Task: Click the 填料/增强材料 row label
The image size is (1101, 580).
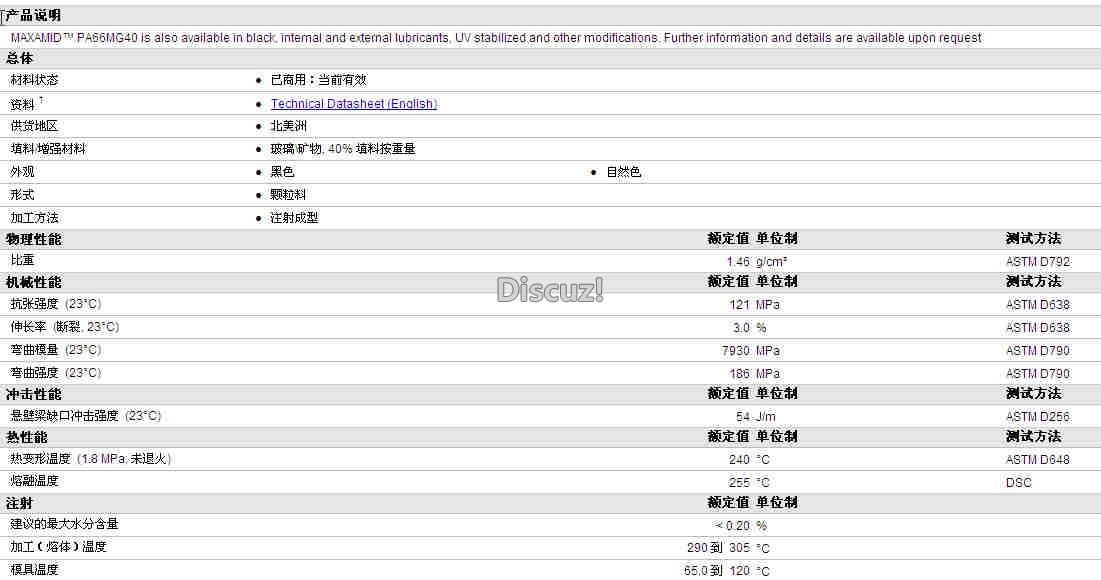Action: coord(48,149)
